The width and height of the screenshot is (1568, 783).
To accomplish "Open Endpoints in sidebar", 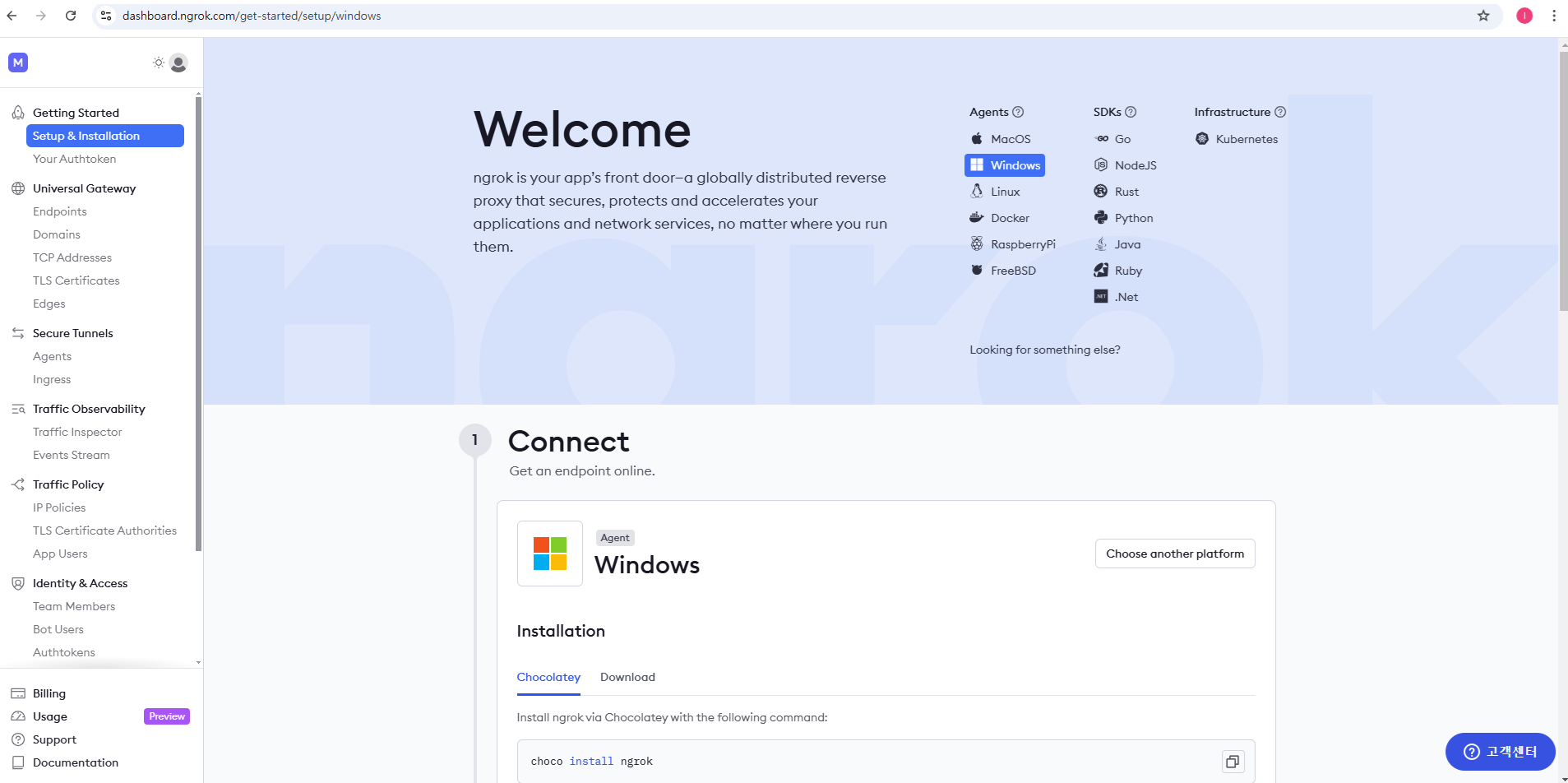I will click(x=59, y=211).
